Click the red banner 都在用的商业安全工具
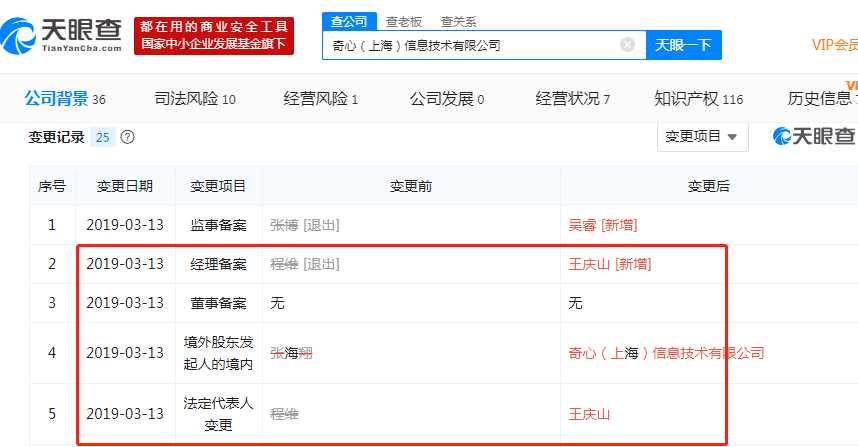 click(x=214, y=36)
